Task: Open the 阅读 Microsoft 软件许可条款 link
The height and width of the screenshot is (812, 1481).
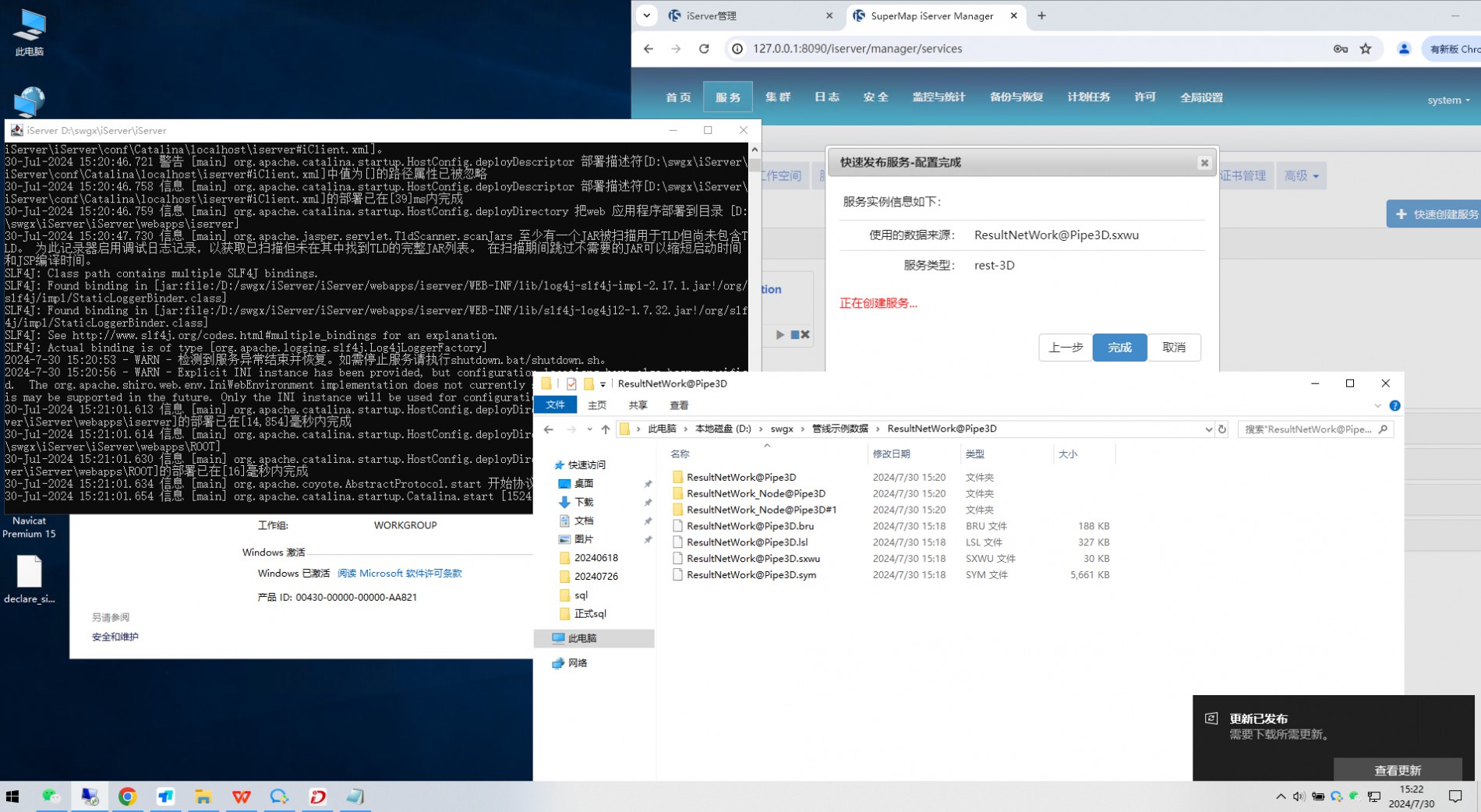Action: tap(399, 574)
